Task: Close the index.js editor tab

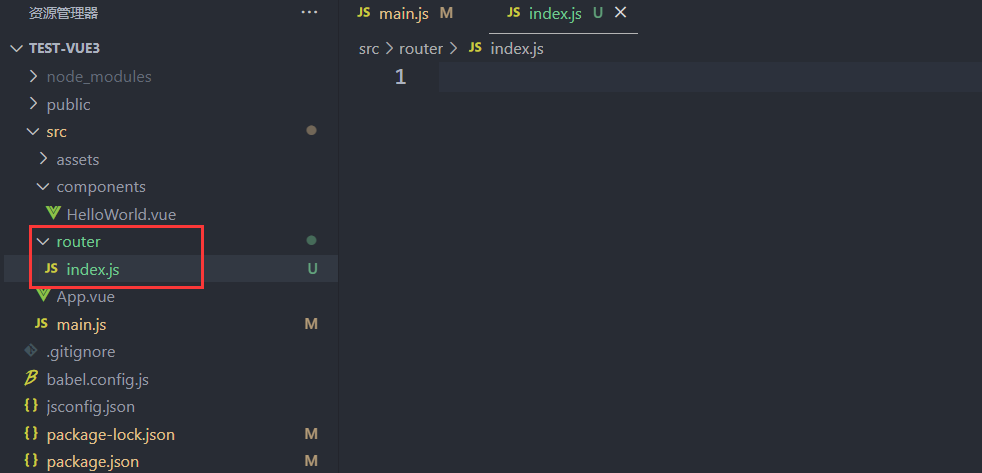Action: (620, 13)
